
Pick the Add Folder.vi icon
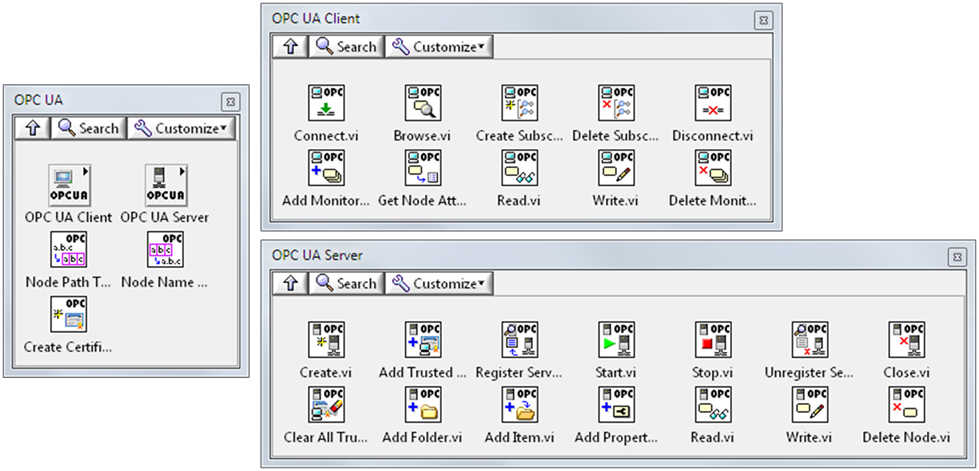point(425,406)
